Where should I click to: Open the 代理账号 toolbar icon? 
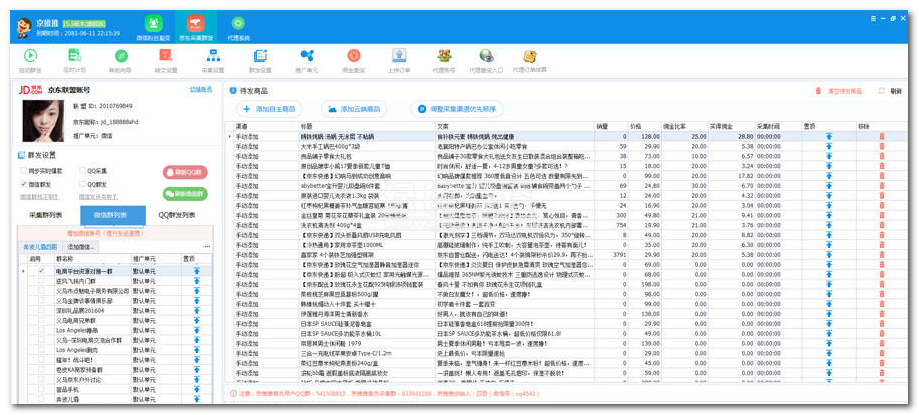pyautogui.click(x=444, y=56)
